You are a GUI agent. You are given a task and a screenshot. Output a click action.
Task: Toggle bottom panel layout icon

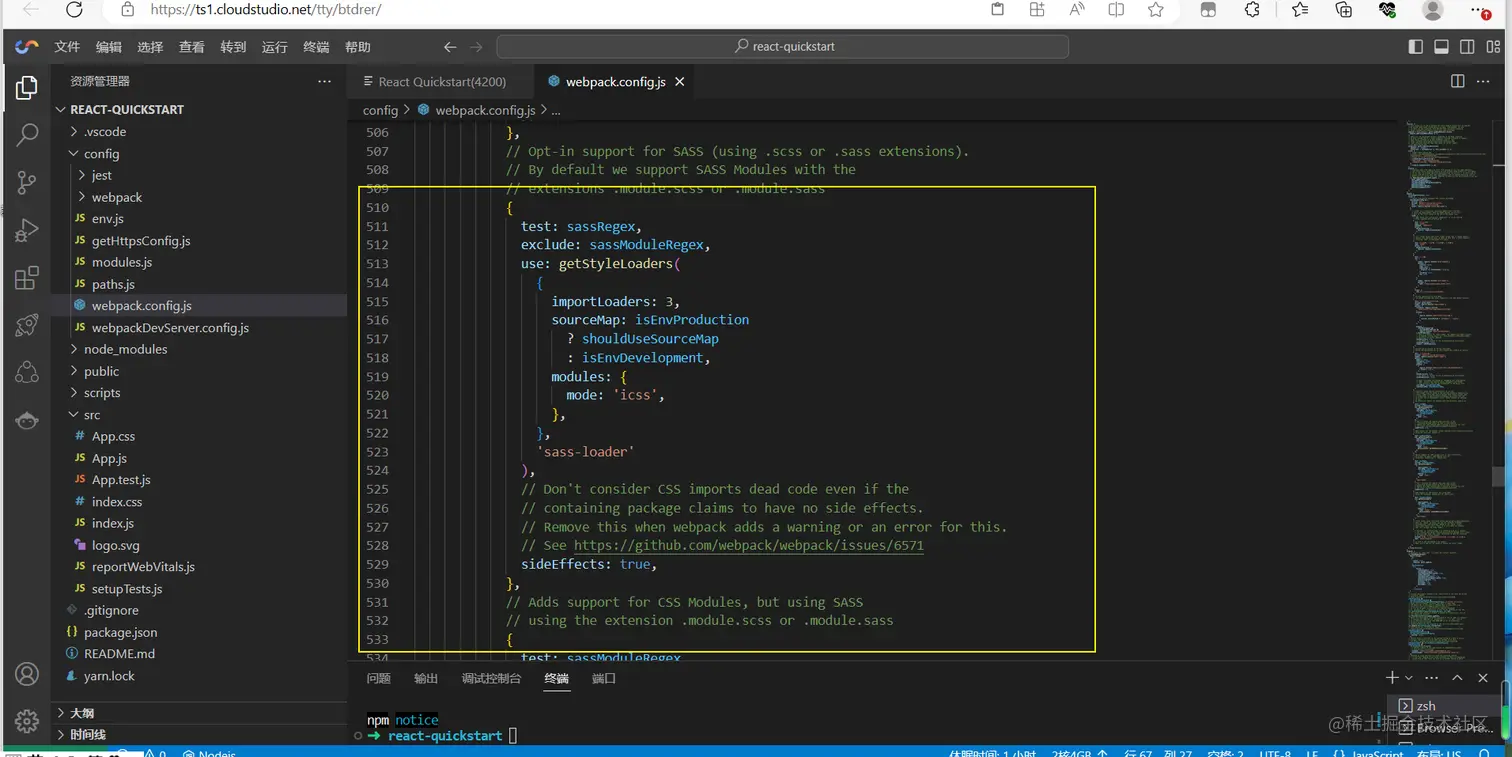click(x=1441, y=47)
